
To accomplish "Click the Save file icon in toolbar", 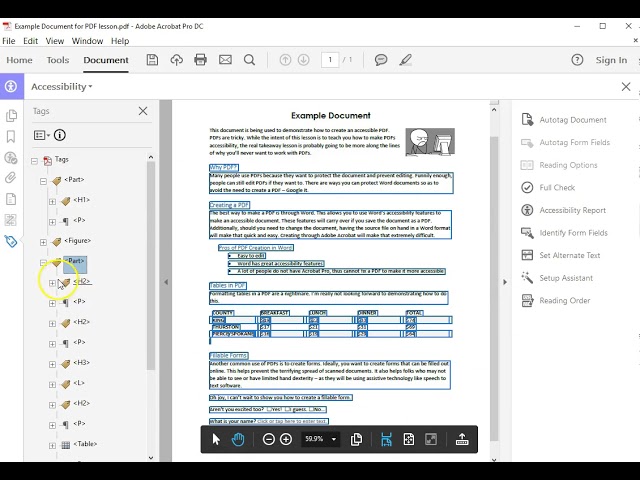I will point(152,60).
